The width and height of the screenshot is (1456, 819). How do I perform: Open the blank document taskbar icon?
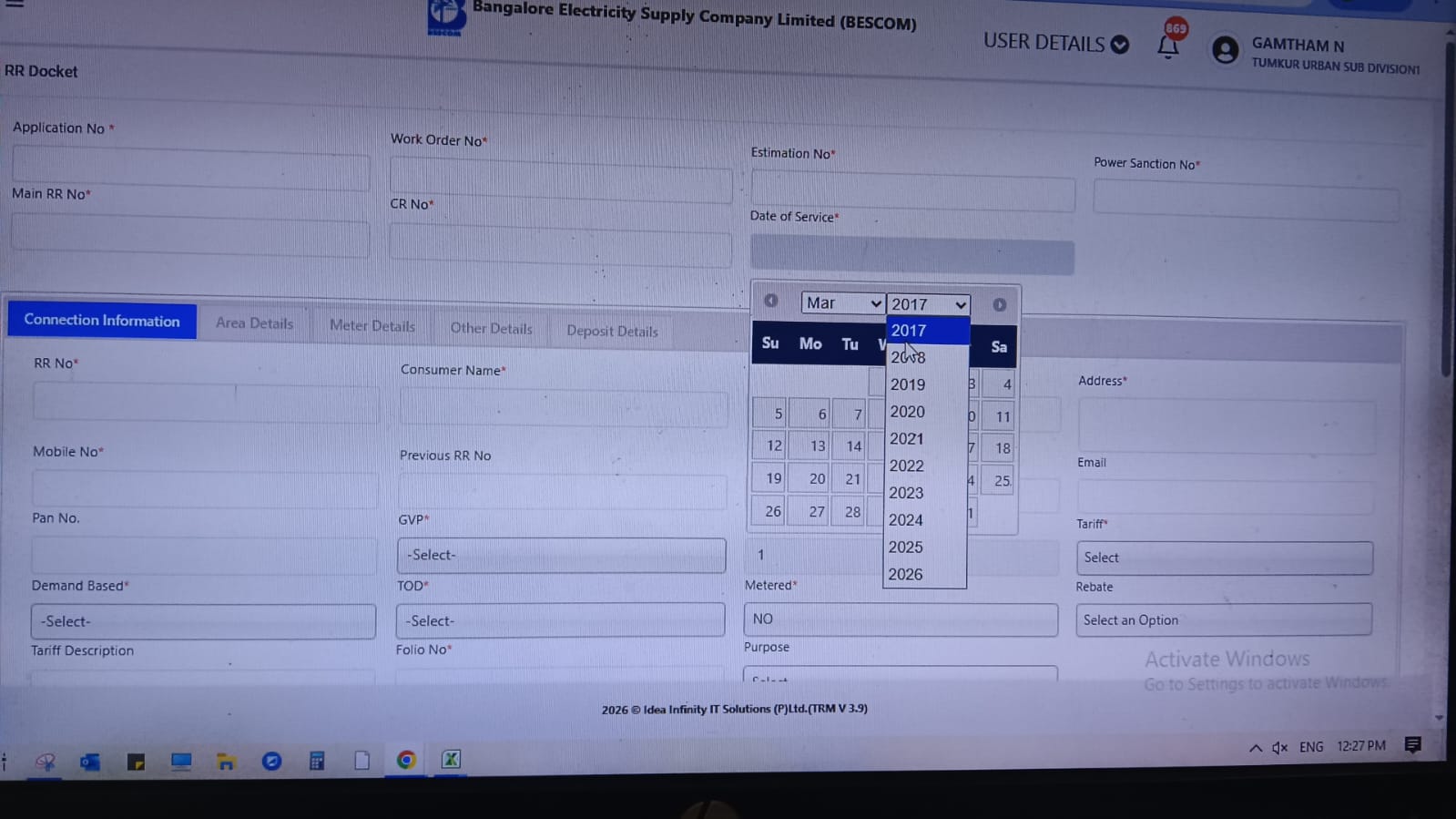click(x=361, y=761)
